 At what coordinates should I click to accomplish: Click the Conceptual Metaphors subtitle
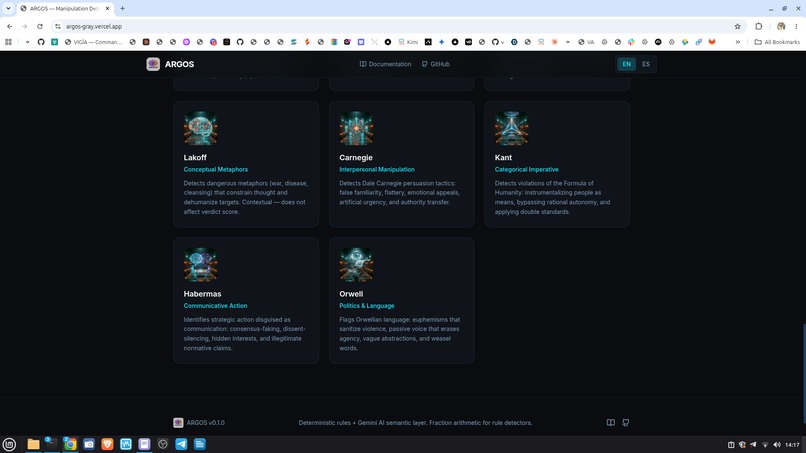click(215, 169)
